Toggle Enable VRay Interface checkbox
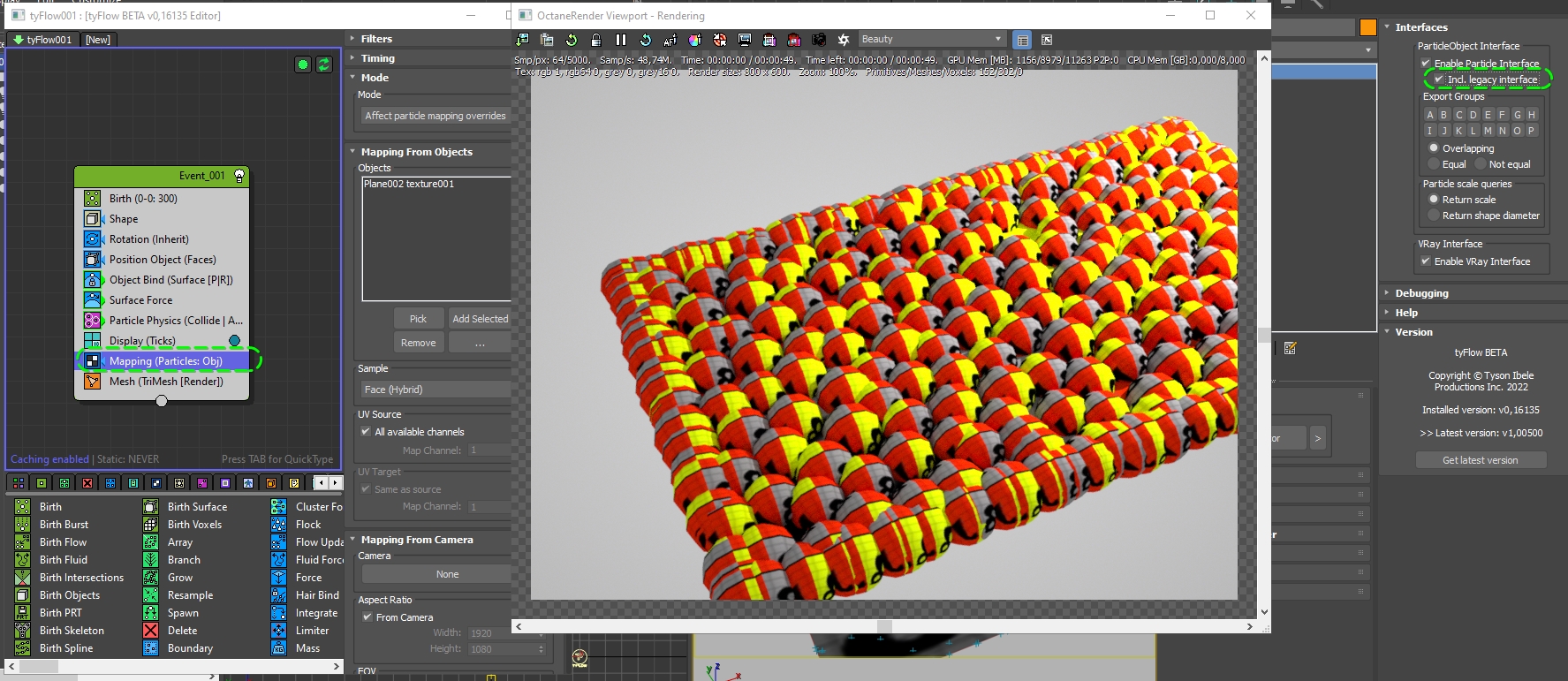 click(x=1426, y=261)
